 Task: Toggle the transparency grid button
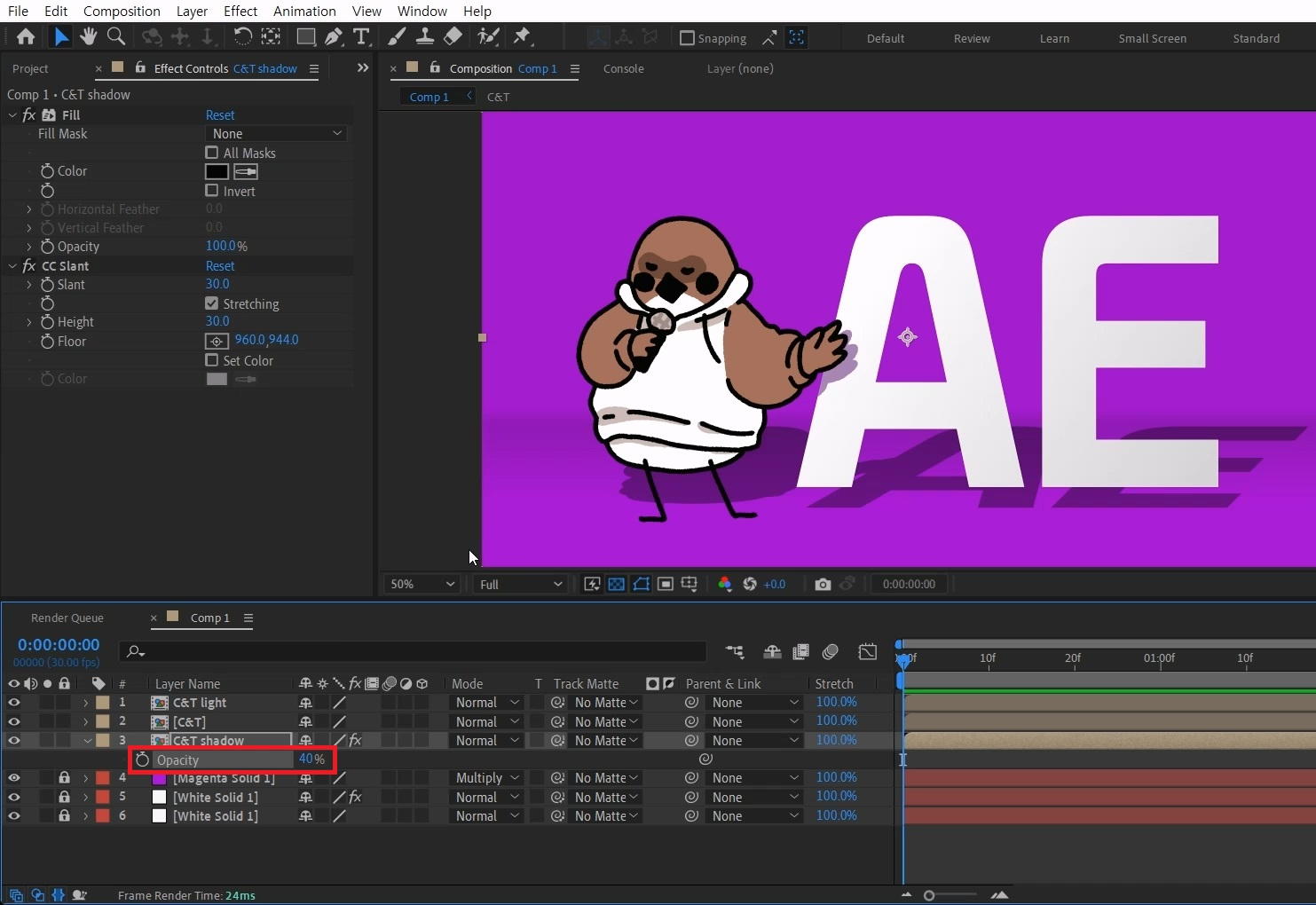pos(617,584)
